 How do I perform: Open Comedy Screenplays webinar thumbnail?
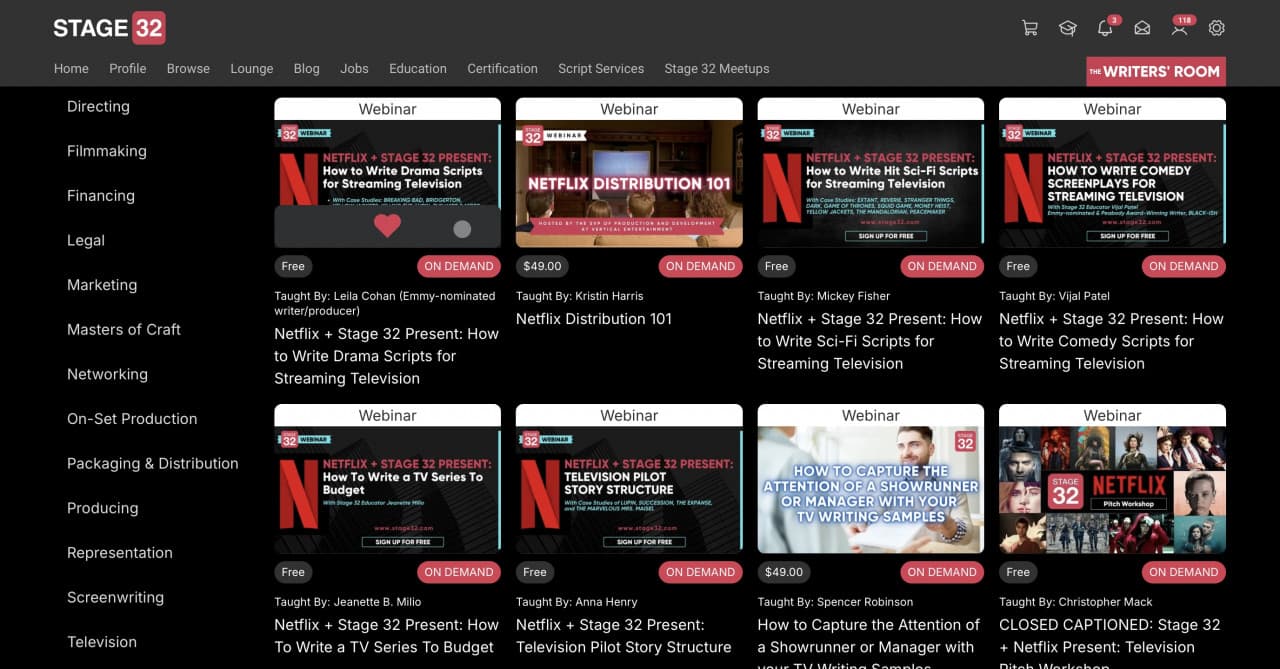1112,184
